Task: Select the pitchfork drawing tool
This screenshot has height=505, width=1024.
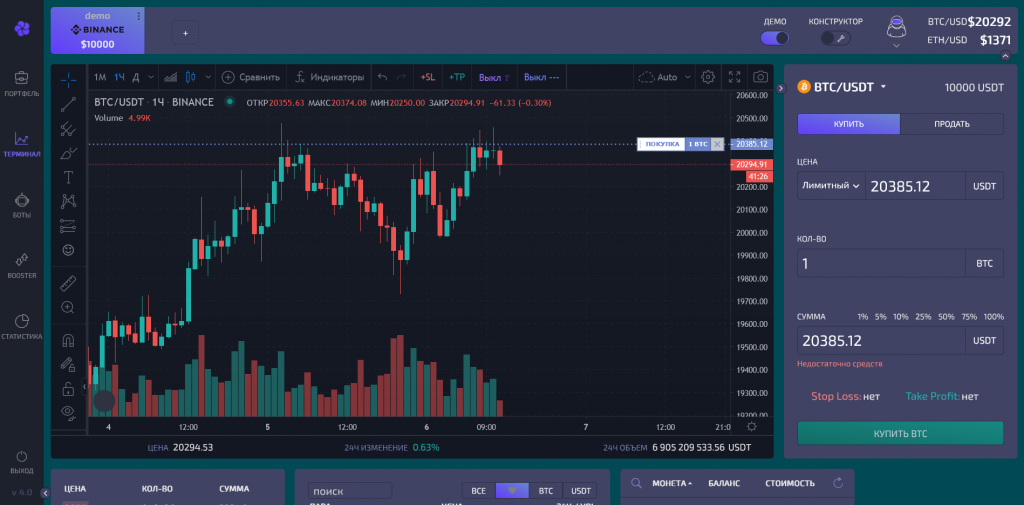Action: coord(68,129)
